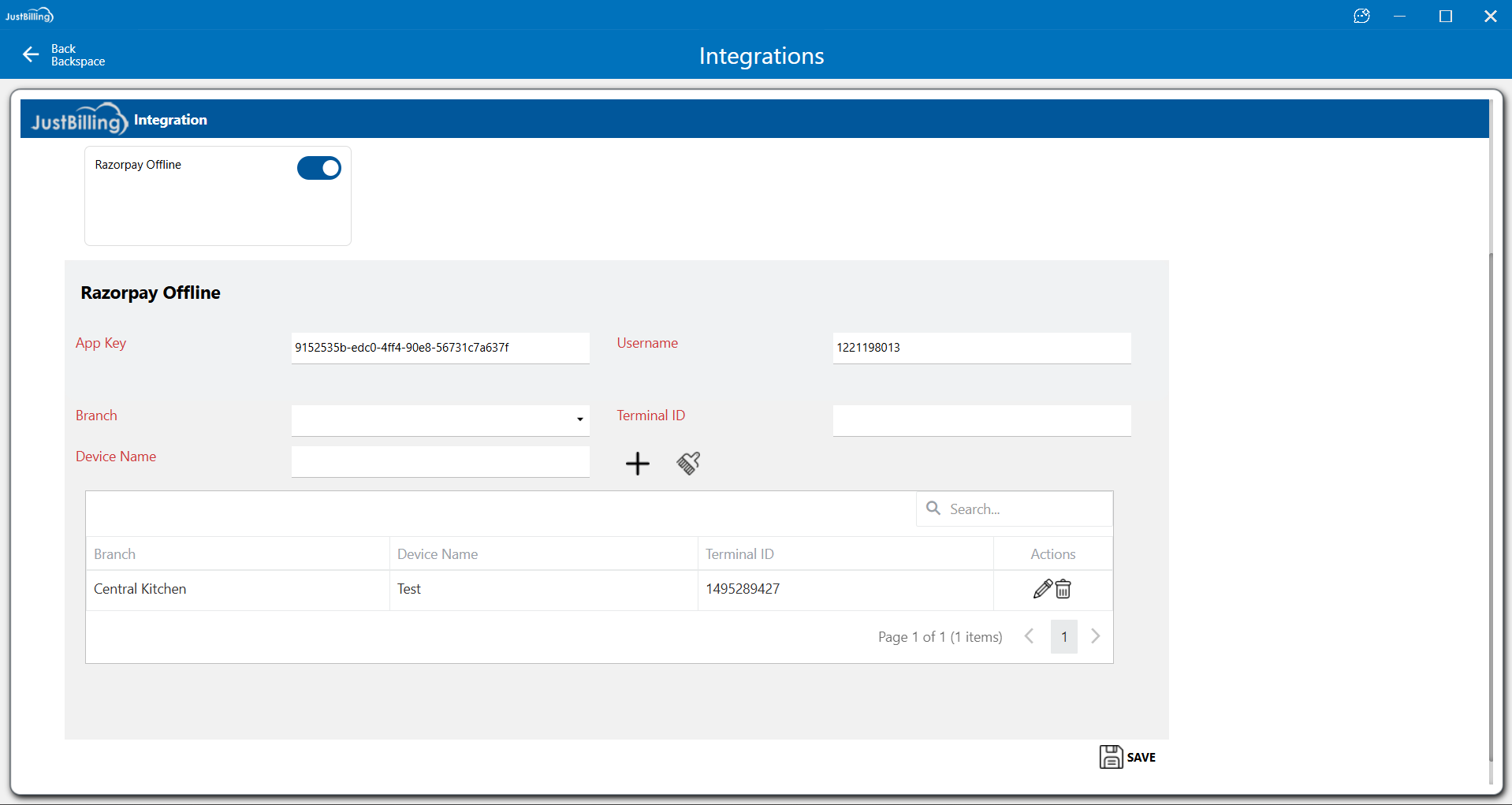
Task: Click the vertical scrollbar on right
Action: [1490, 505]
